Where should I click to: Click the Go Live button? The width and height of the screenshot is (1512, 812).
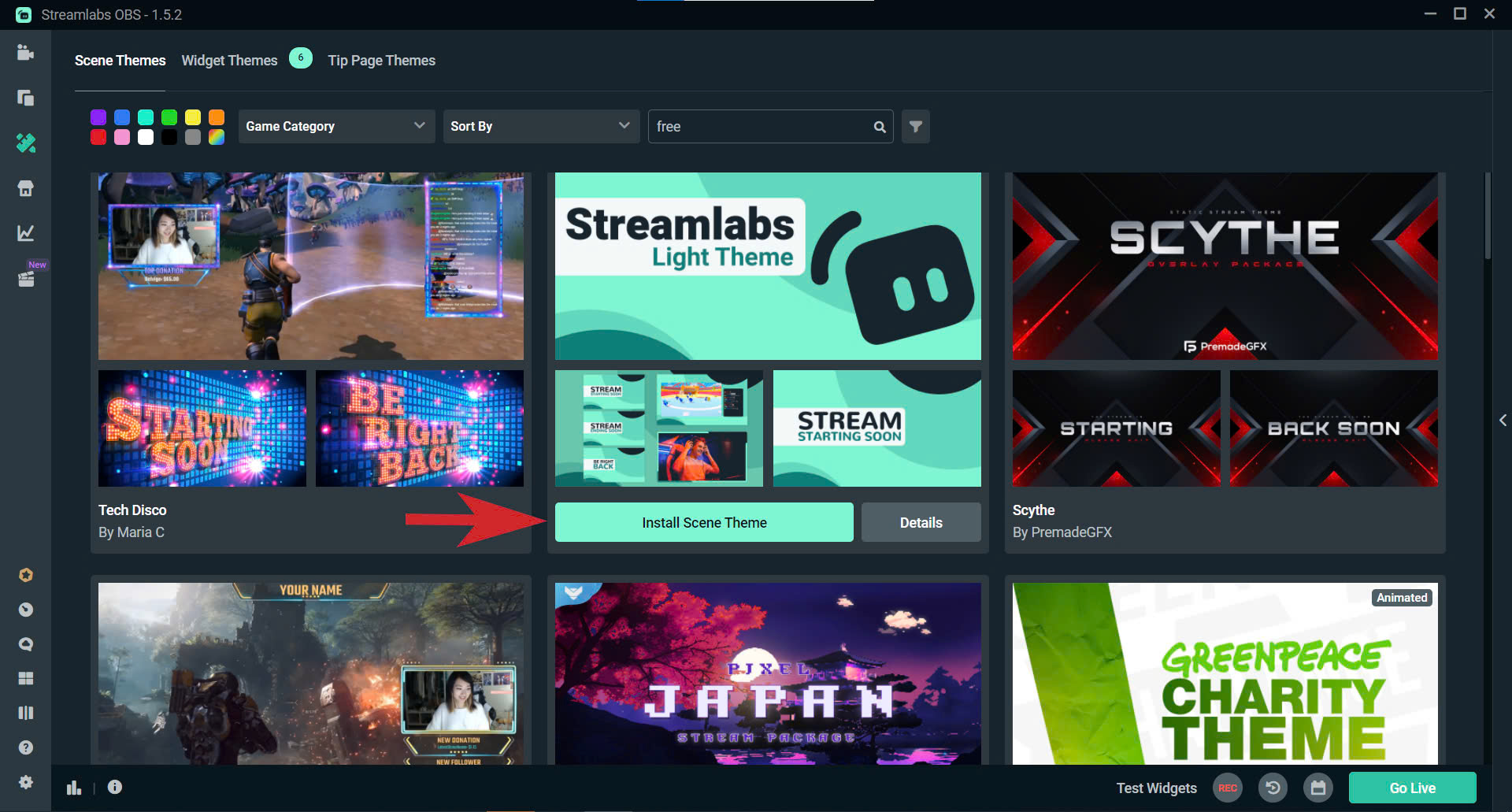[x=1412, y=788]
